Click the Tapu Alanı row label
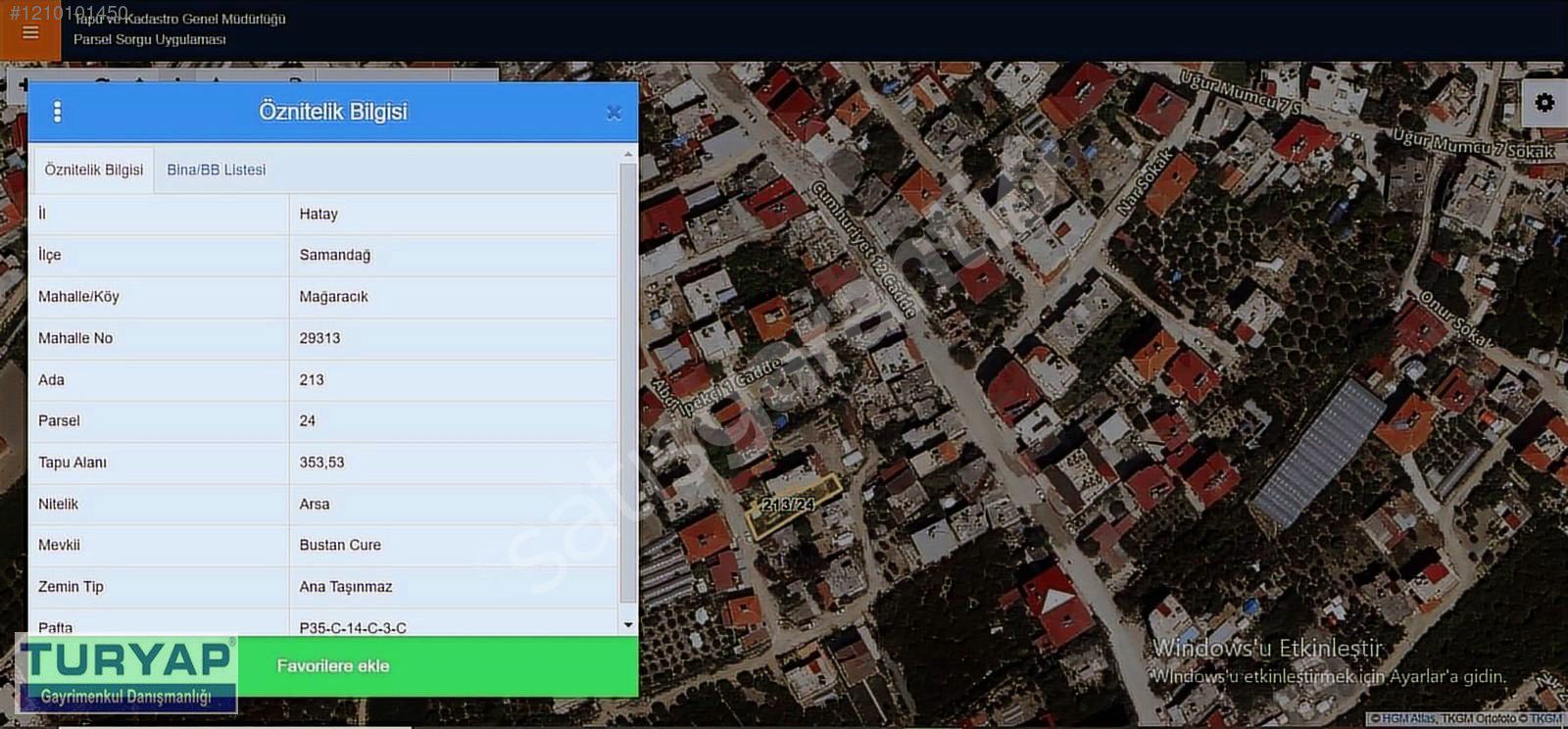Viewport: 1568px width, 729px height. pos(73,462)
